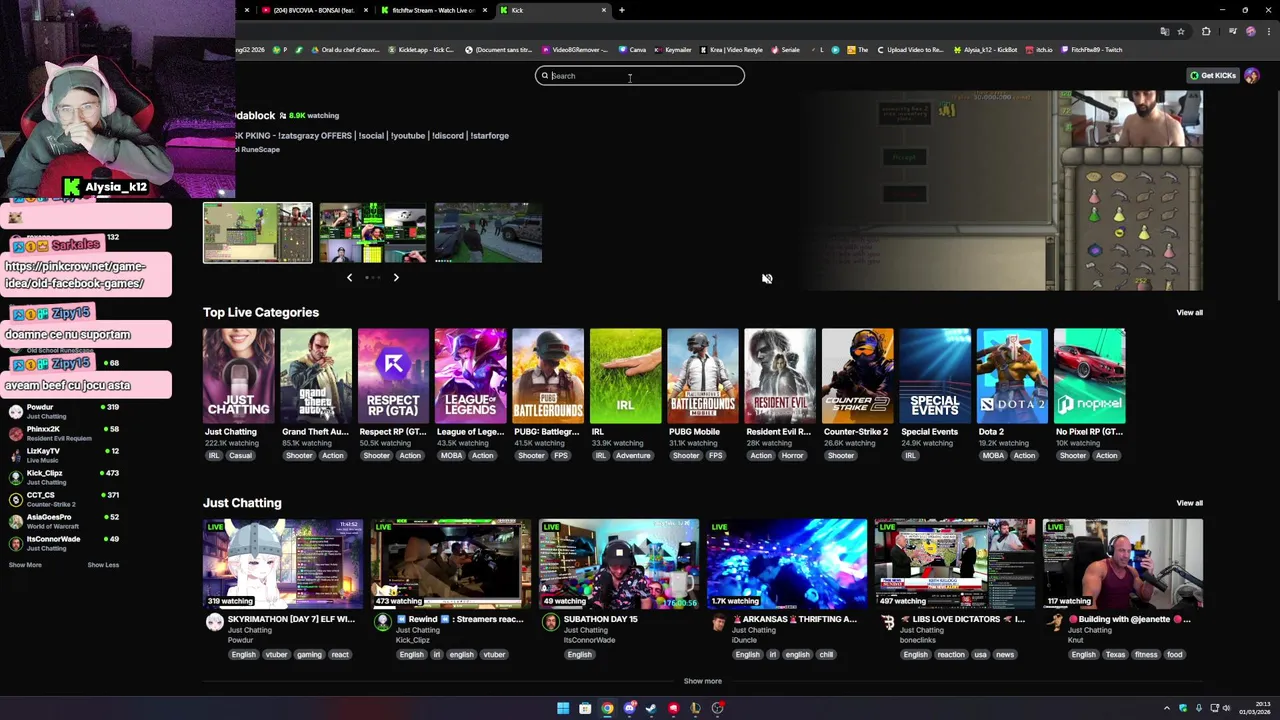Open the Rewind : Streamers react stream thumbnail

[451, 564]
